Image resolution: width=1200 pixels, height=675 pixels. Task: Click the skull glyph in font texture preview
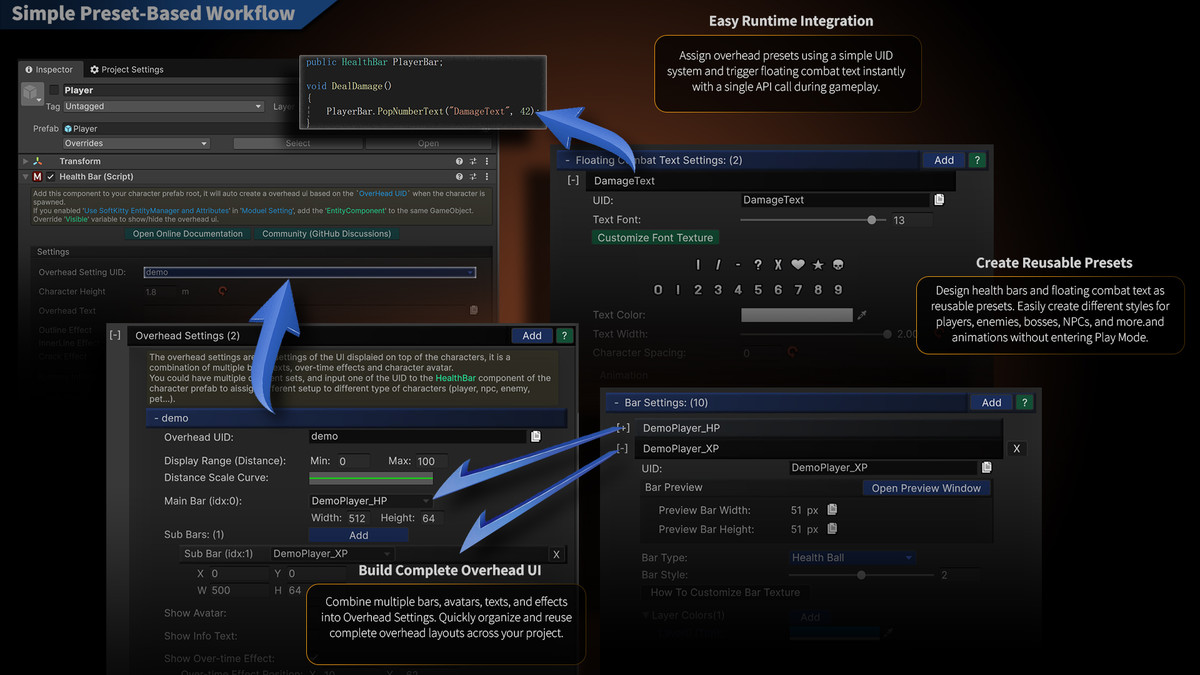point(838,265)
